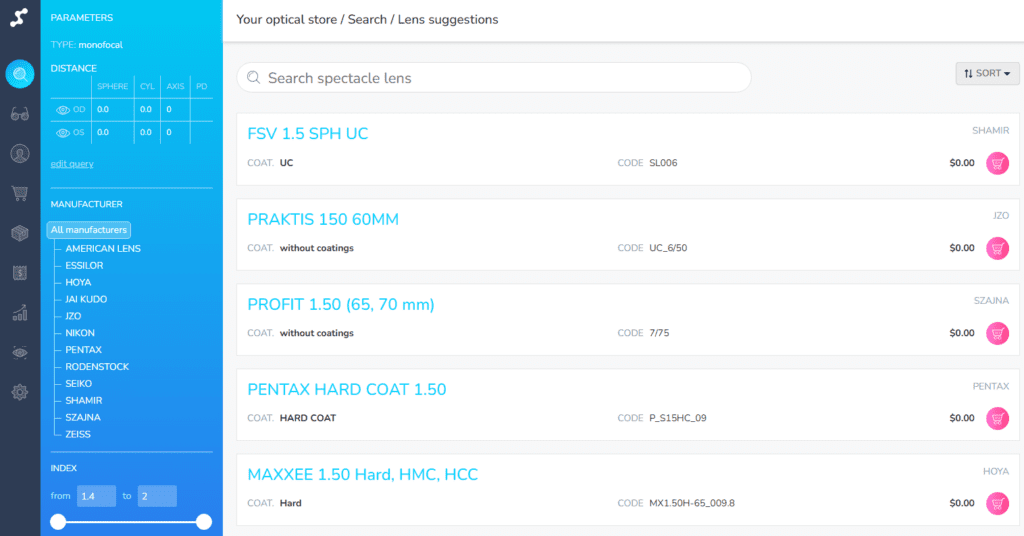Open the glasses frames section
Image resolution: width=1024 pixels, height=536 pixels.
click(x=20, y=114)
